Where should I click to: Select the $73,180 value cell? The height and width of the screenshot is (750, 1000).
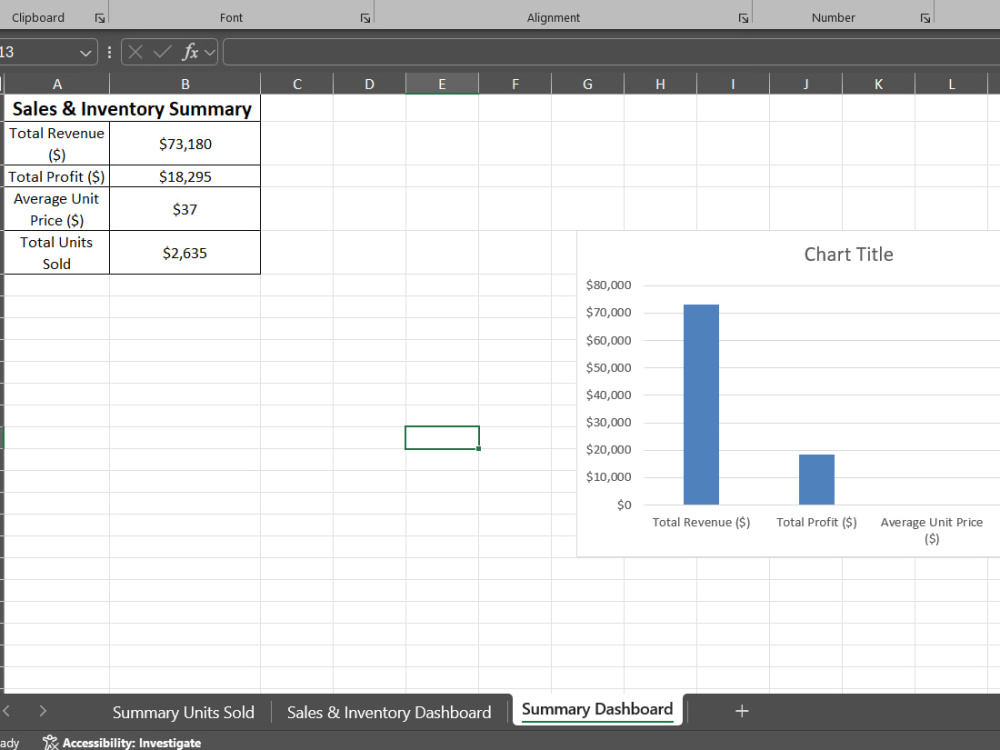coord(185,143)
